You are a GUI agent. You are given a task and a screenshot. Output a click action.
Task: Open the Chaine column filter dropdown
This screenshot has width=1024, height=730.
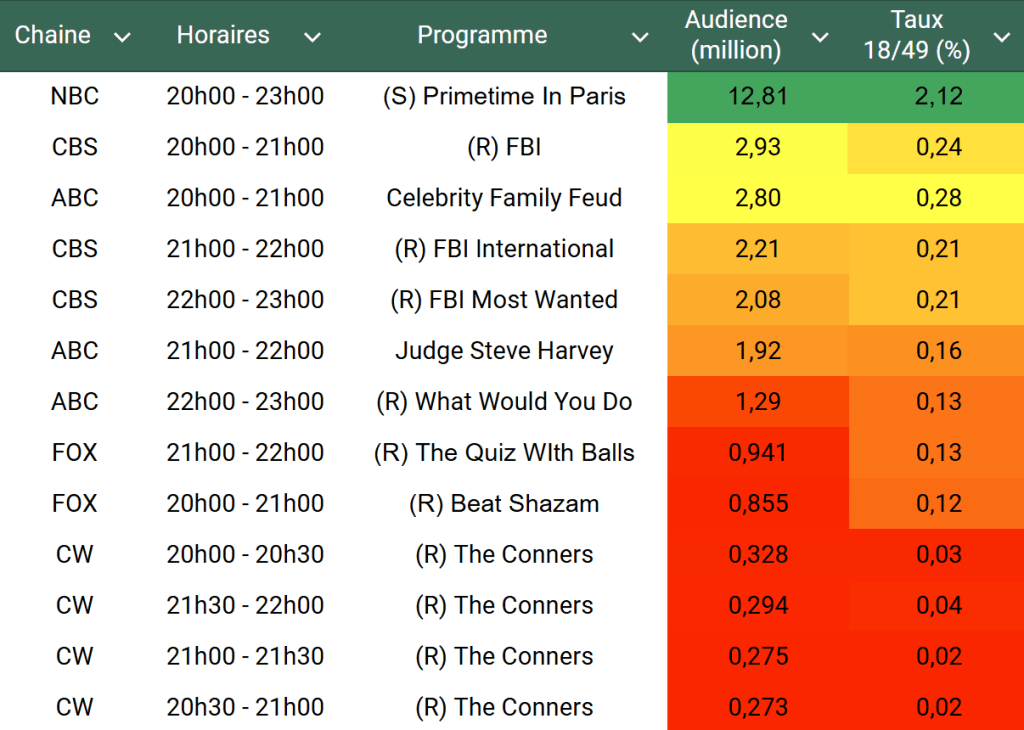click(123, 38)
